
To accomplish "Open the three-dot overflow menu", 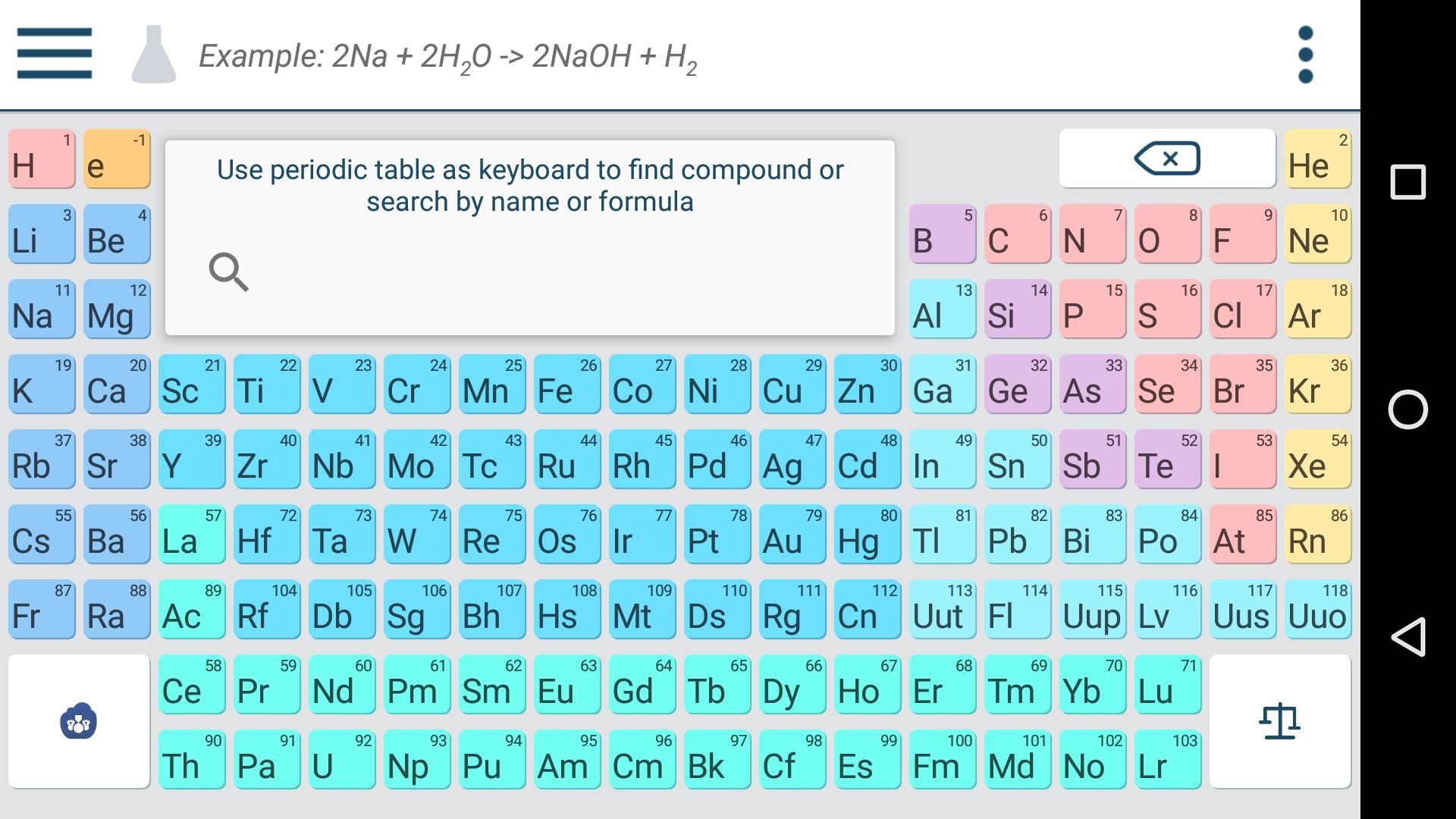I will [1305, 52].
